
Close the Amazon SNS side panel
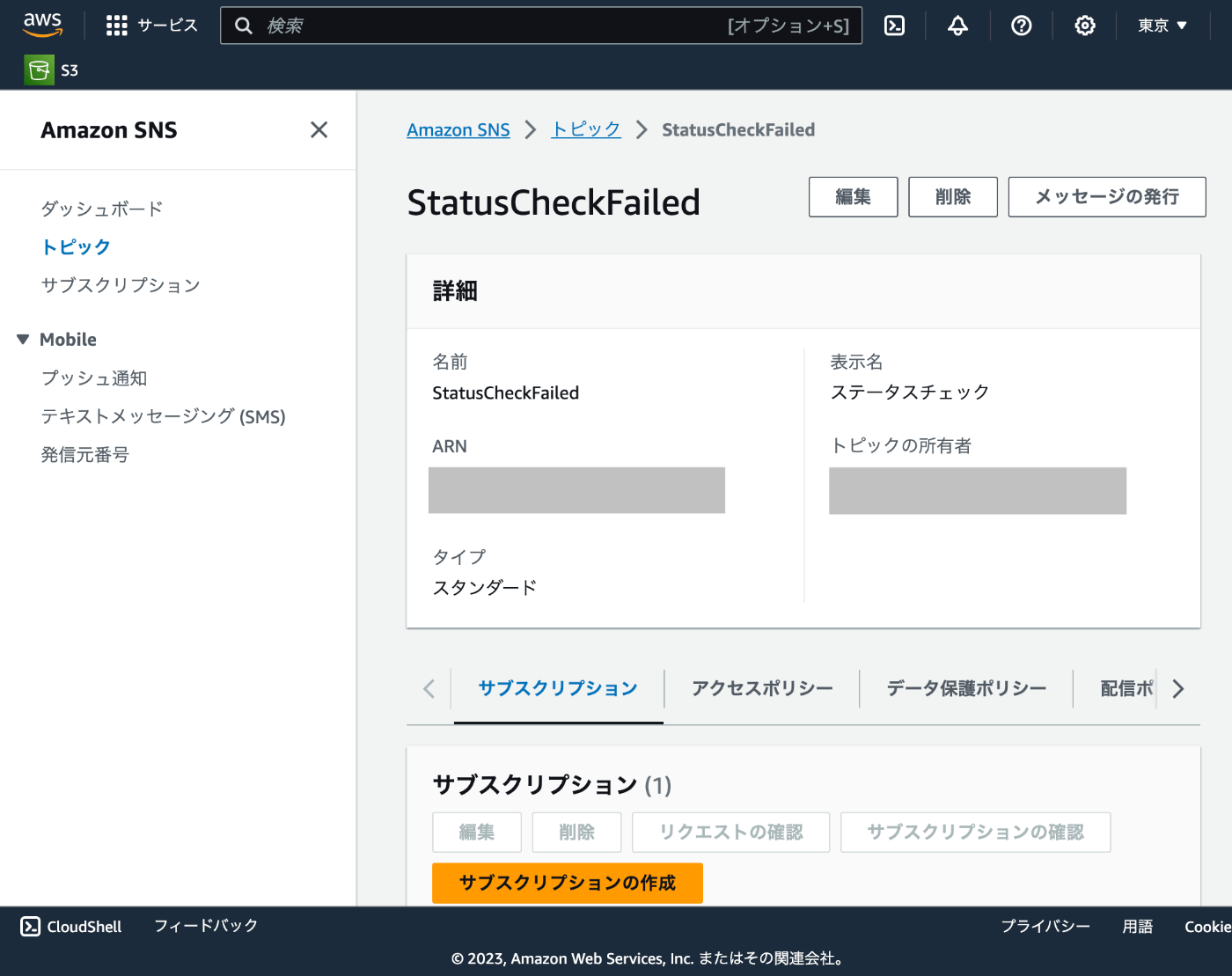point(319,130)
